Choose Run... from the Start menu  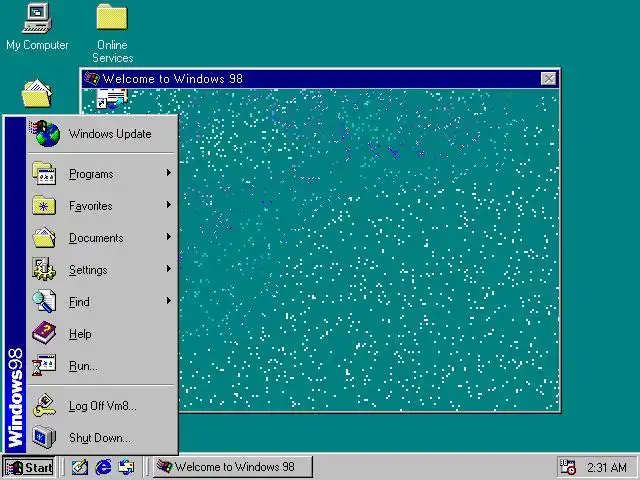pos(102,365)
